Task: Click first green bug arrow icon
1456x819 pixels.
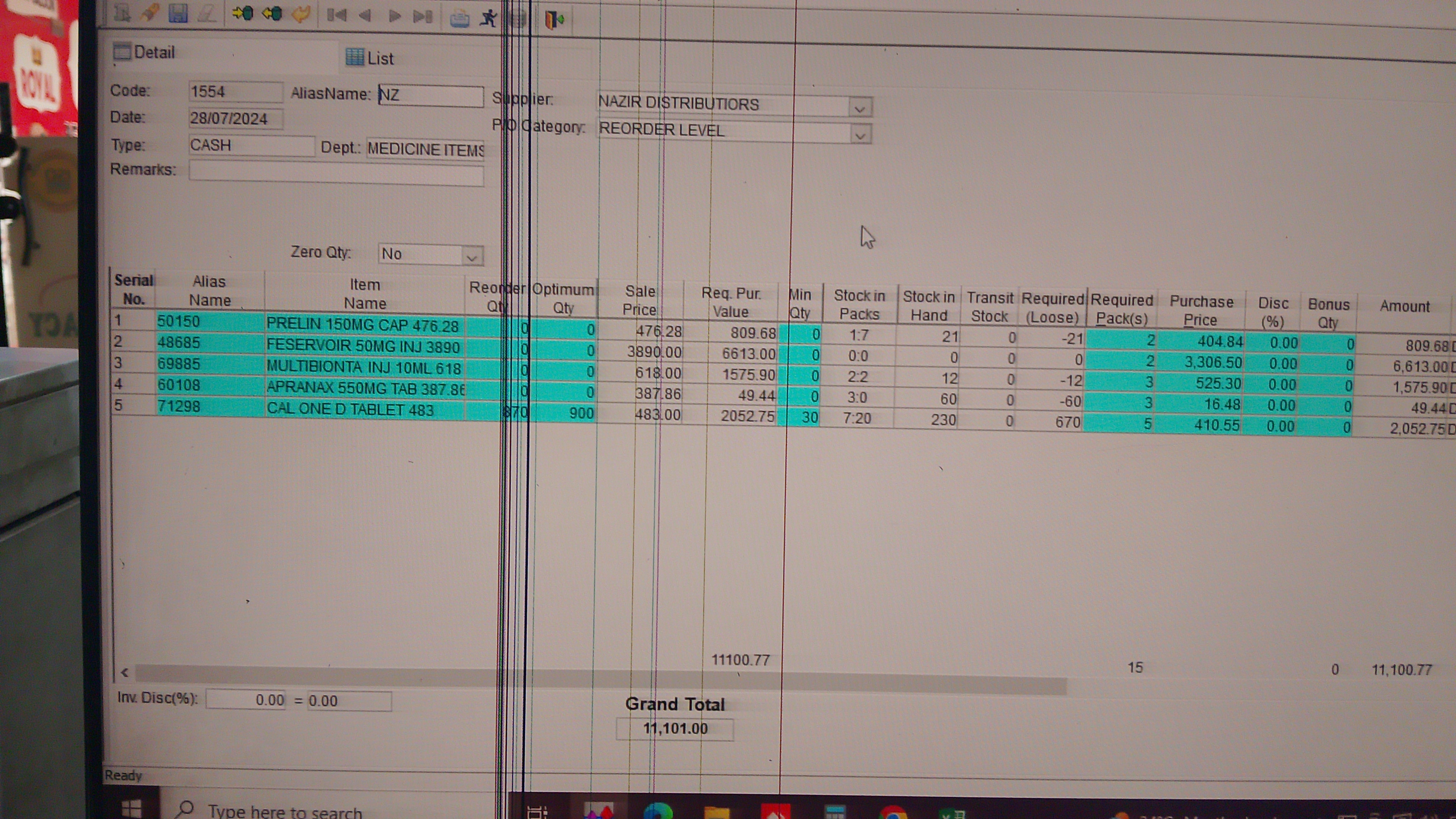Action: pyautogui.click(x=243, y=13)
